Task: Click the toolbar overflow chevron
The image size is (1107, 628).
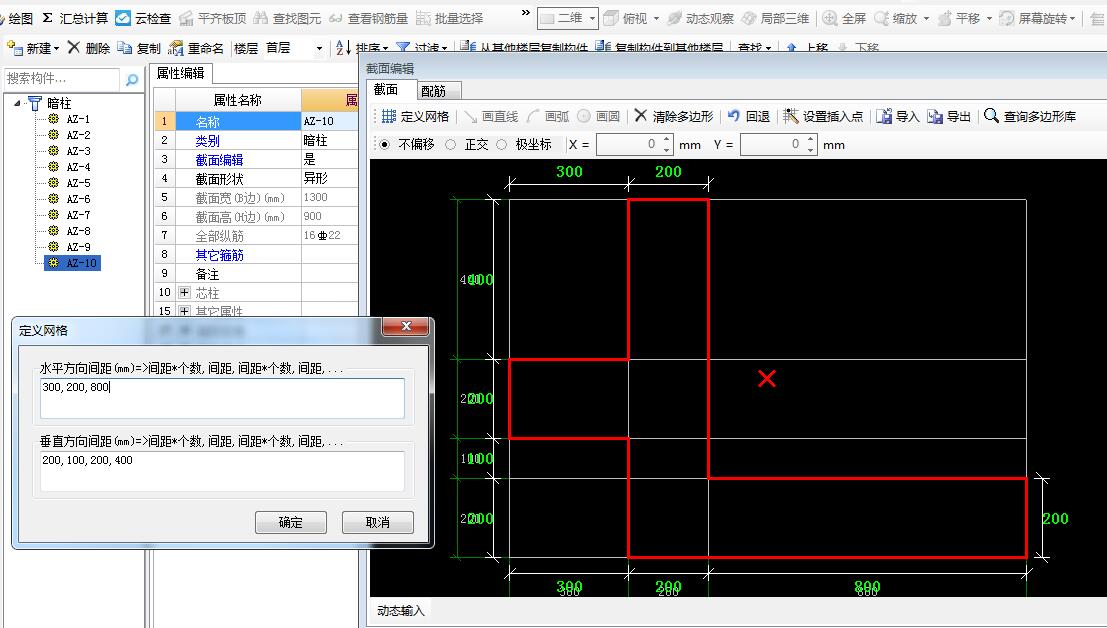Action: [525, 13]
